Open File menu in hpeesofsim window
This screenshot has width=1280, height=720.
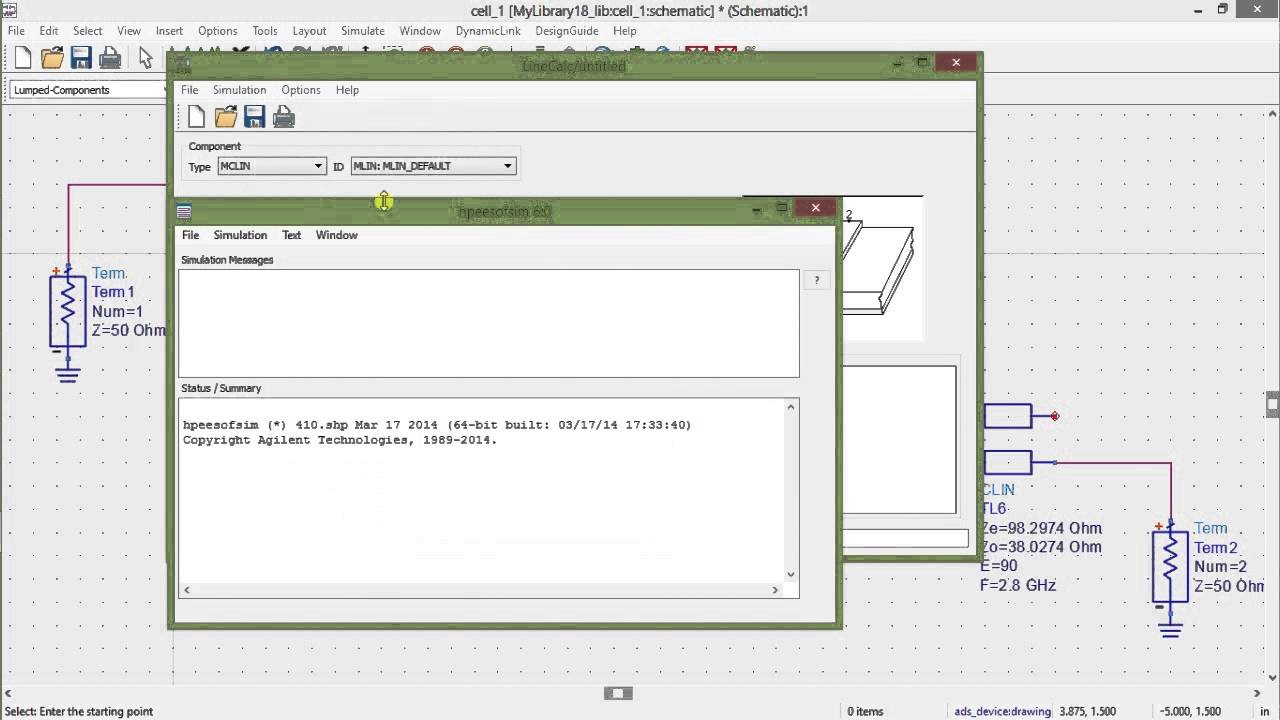[190, 235]
